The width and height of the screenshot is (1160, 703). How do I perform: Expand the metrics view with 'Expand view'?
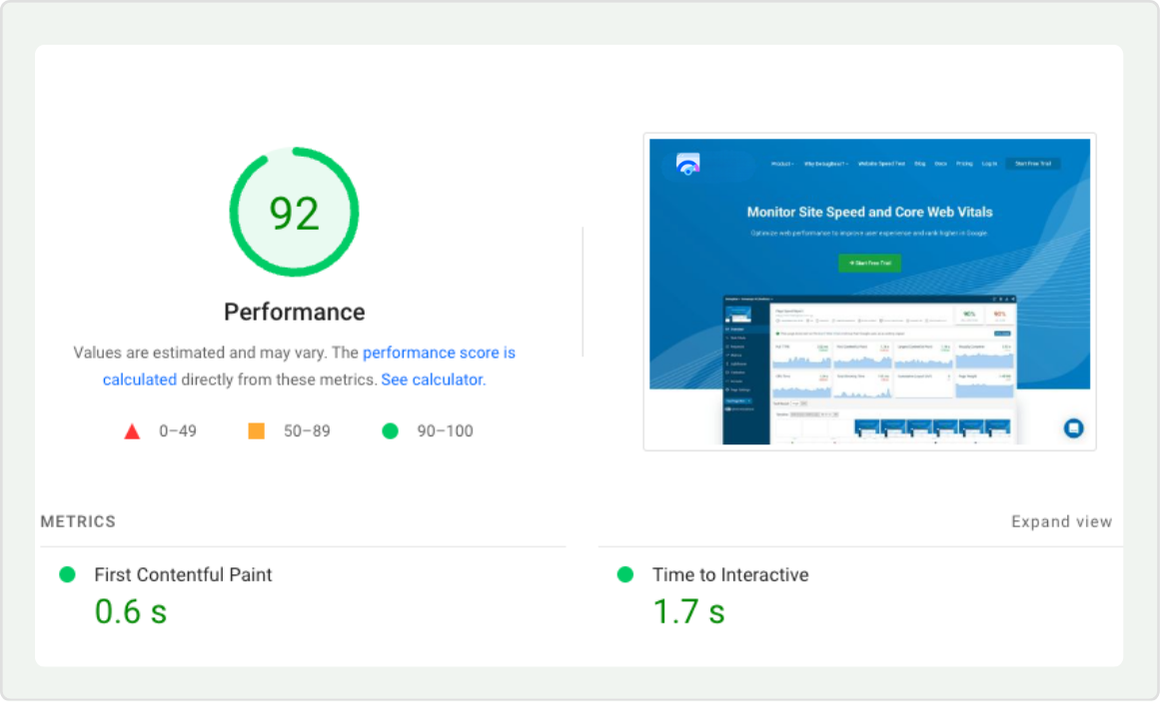pyautogui.click(x=1061, y=521)
